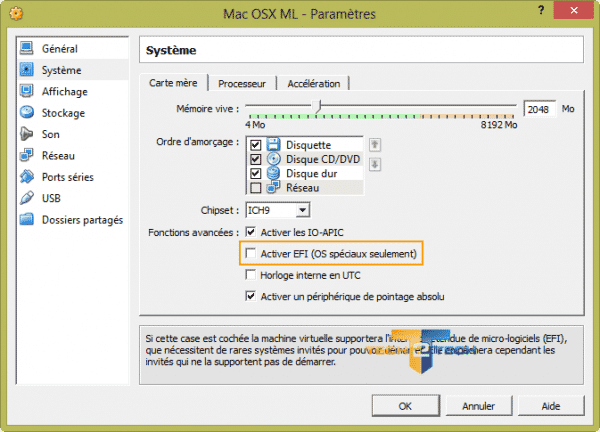Click the question mark help button
This screenshot has width=600, height=432.
[x=541, y=10]
